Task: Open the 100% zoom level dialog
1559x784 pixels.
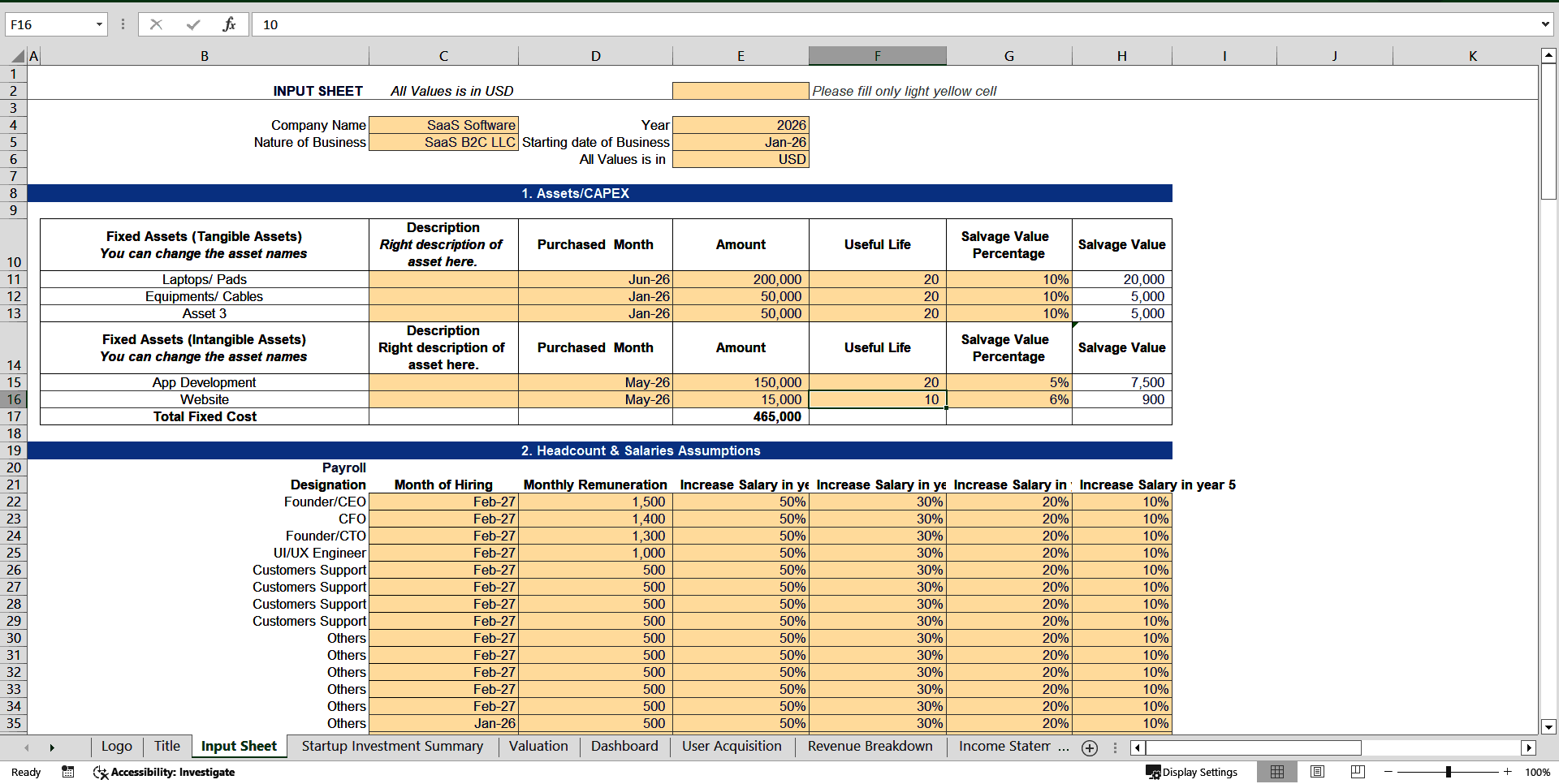Action: 1537,773
